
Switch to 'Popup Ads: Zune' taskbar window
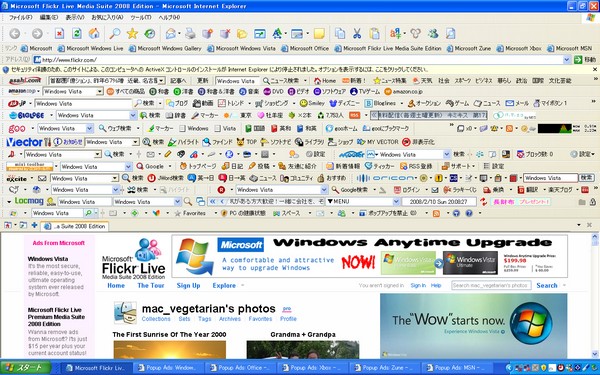tap(386, 368)
